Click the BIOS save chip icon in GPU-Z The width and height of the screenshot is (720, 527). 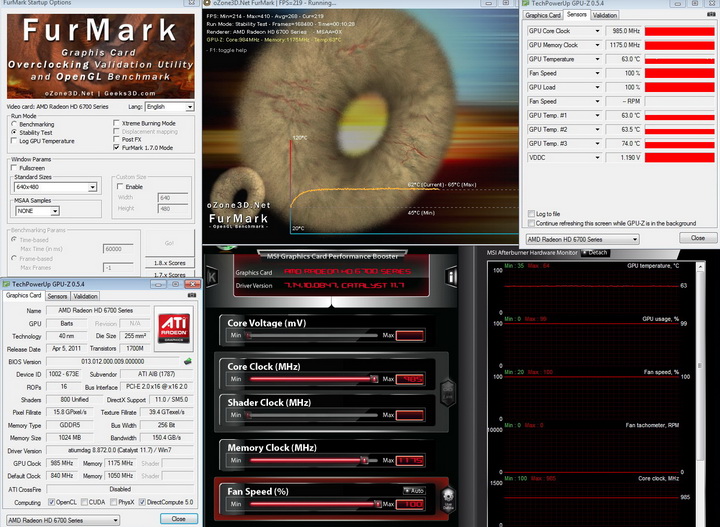[x=188, y=361]
